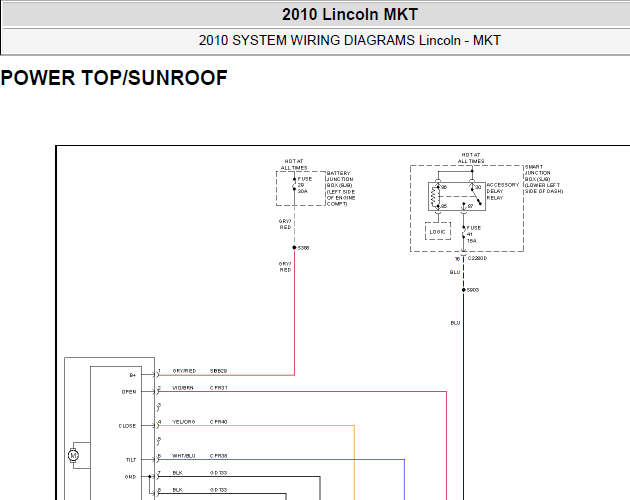
Task: Select splice point S388 dot
Action: tap(294, 248)
